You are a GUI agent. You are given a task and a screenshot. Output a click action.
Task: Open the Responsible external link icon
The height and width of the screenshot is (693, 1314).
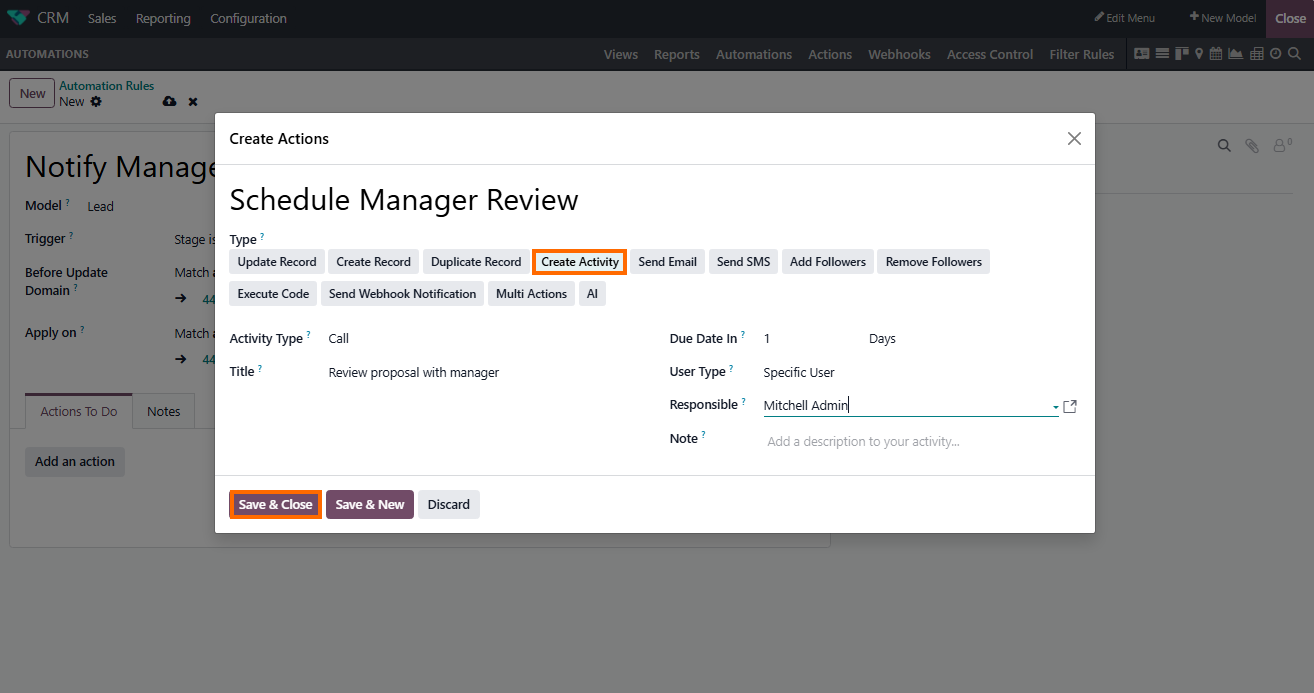(1070, 406)
